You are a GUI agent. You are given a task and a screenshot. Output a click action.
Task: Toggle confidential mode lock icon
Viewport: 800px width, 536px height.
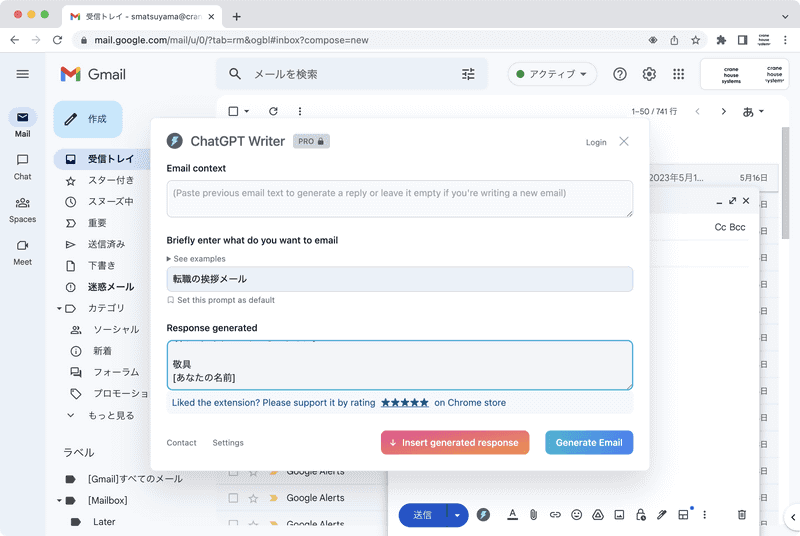[640, 515]
